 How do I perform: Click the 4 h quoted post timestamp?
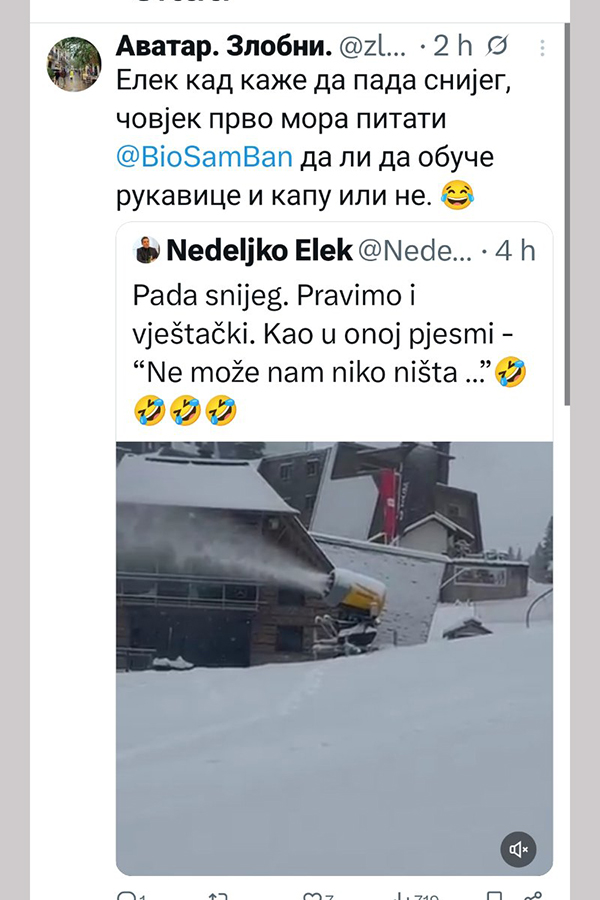coord(515,250)
